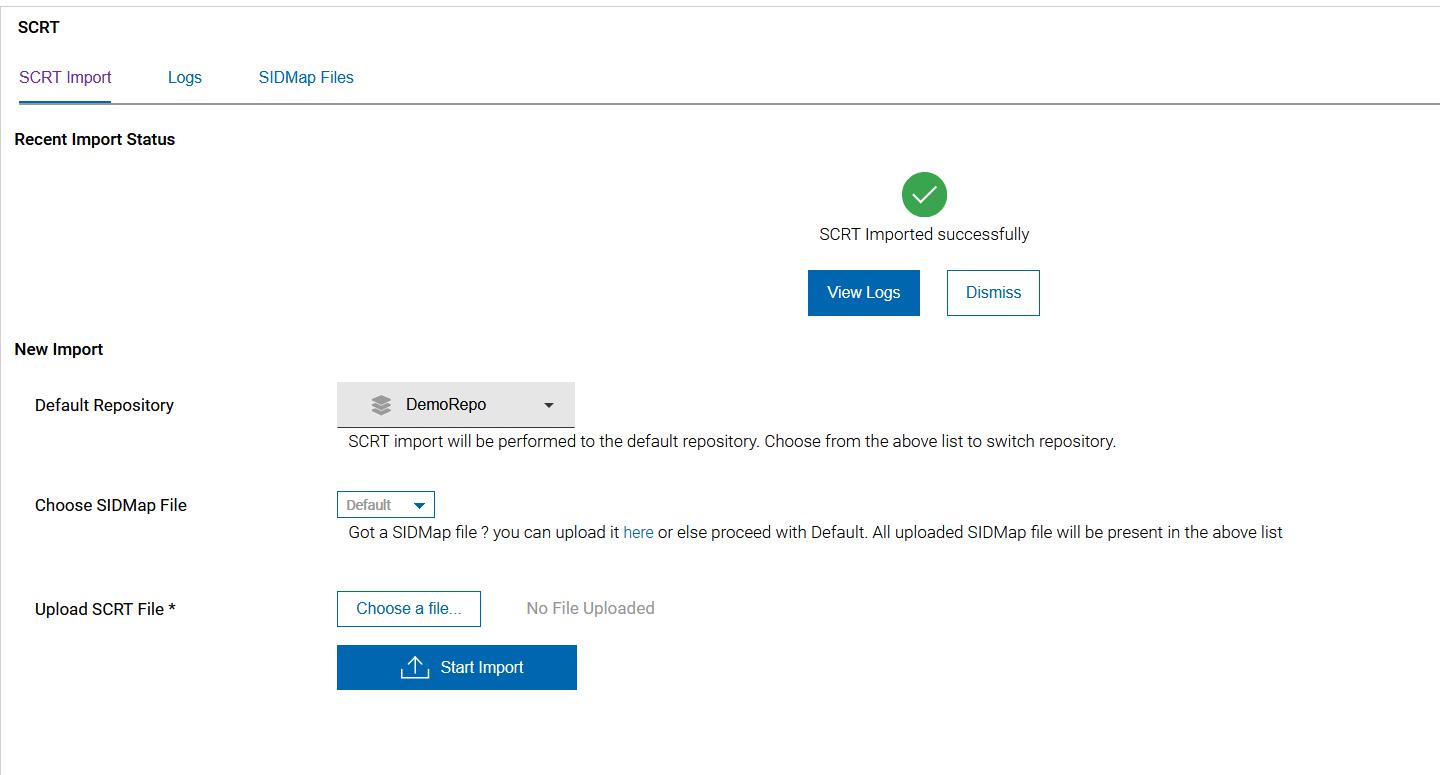Dismiss the recent import status
The image size is (1440, 775).
coord(993,292)
